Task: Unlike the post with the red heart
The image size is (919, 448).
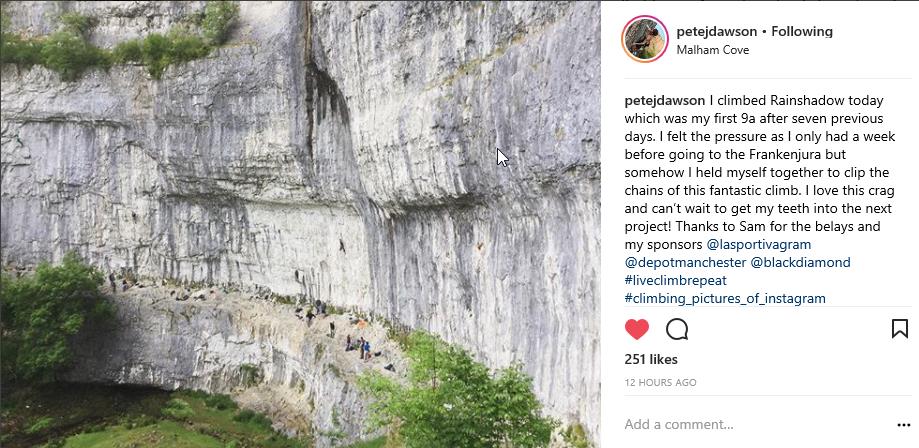Action: click(x=637, y=329)
